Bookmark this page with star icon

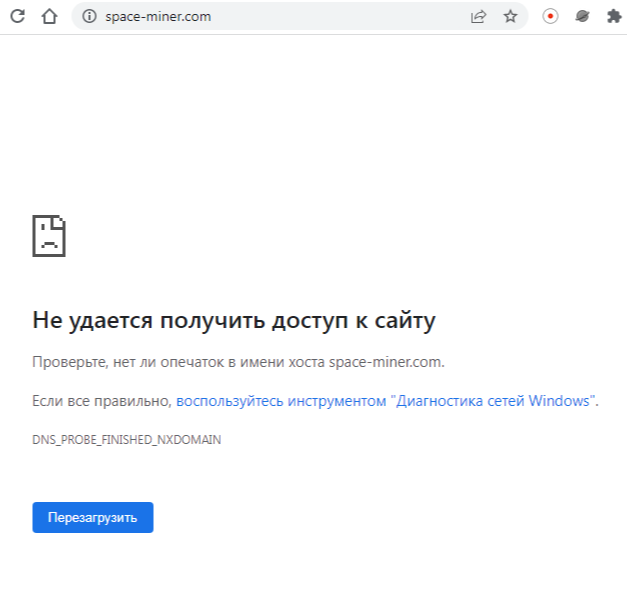510,16
